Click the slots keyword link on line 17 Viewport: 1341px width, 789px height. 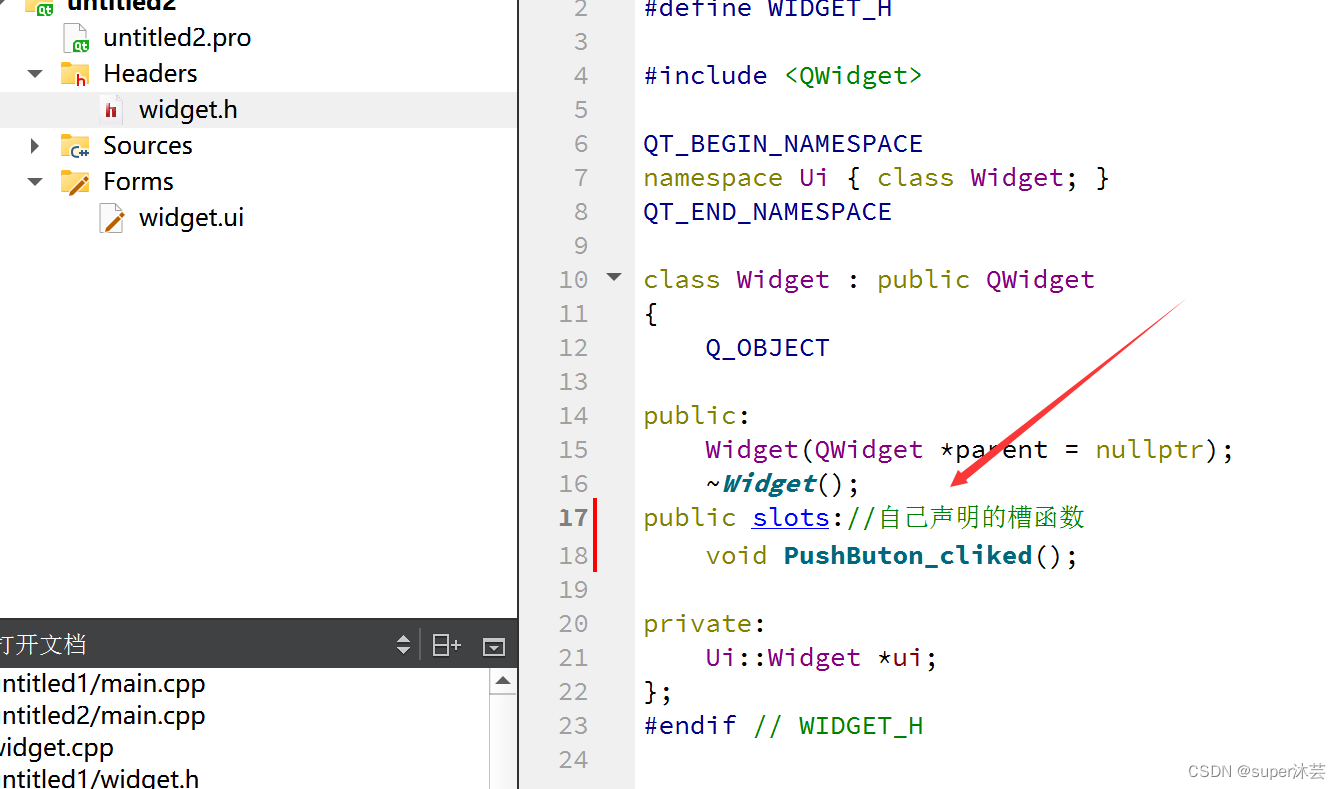[x=791, y=518]
